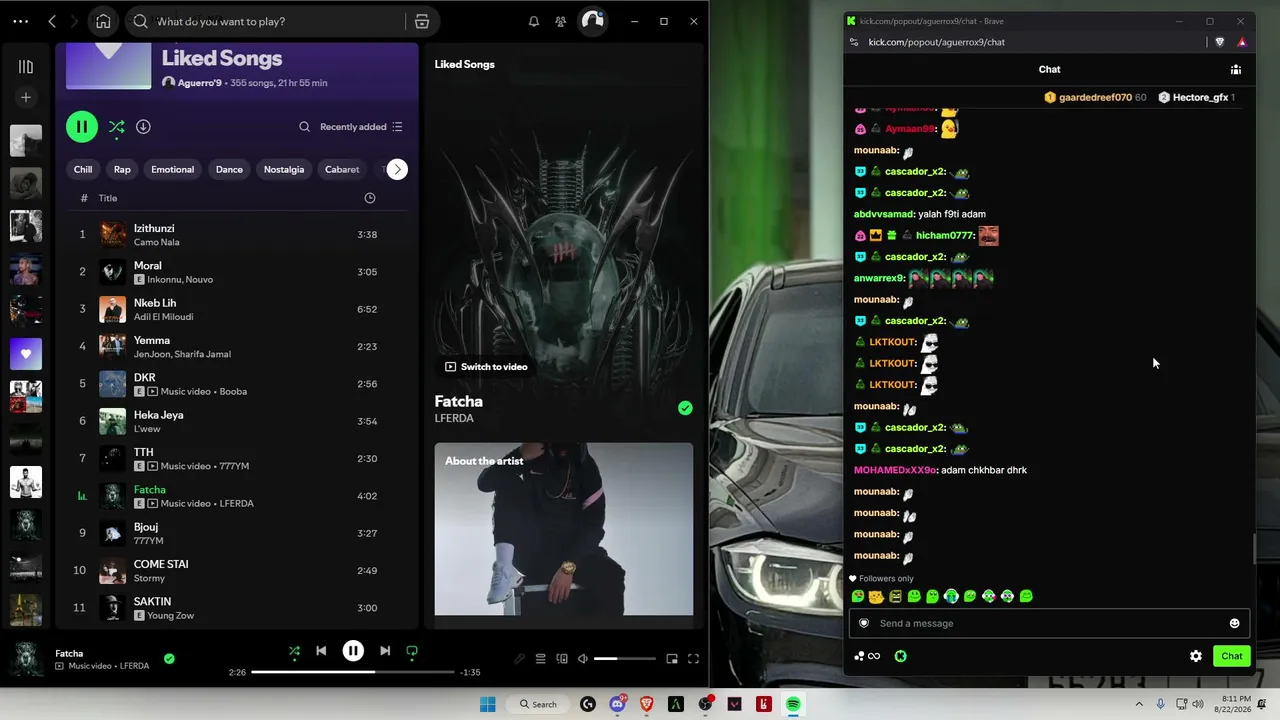The image size is (1280, 720).
Task: Open the lyrics microphone icon
Action: pyautogui.click(x=519, y=659)
